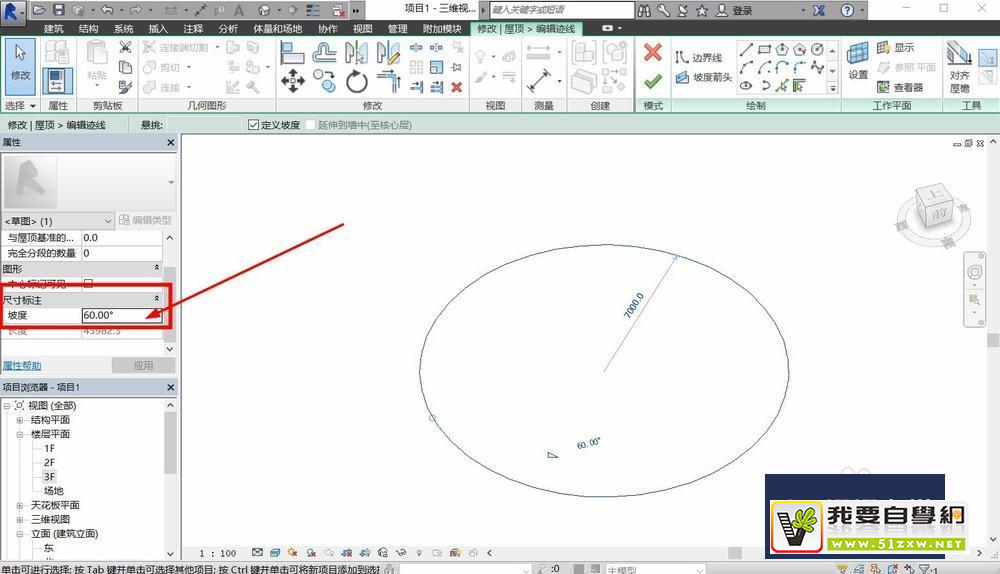Image resolution: width=1000 pixels, height=574 pixels.
Task: Select the Rotate tool icon
Action: pyautogui.click(x=356, y=82)
